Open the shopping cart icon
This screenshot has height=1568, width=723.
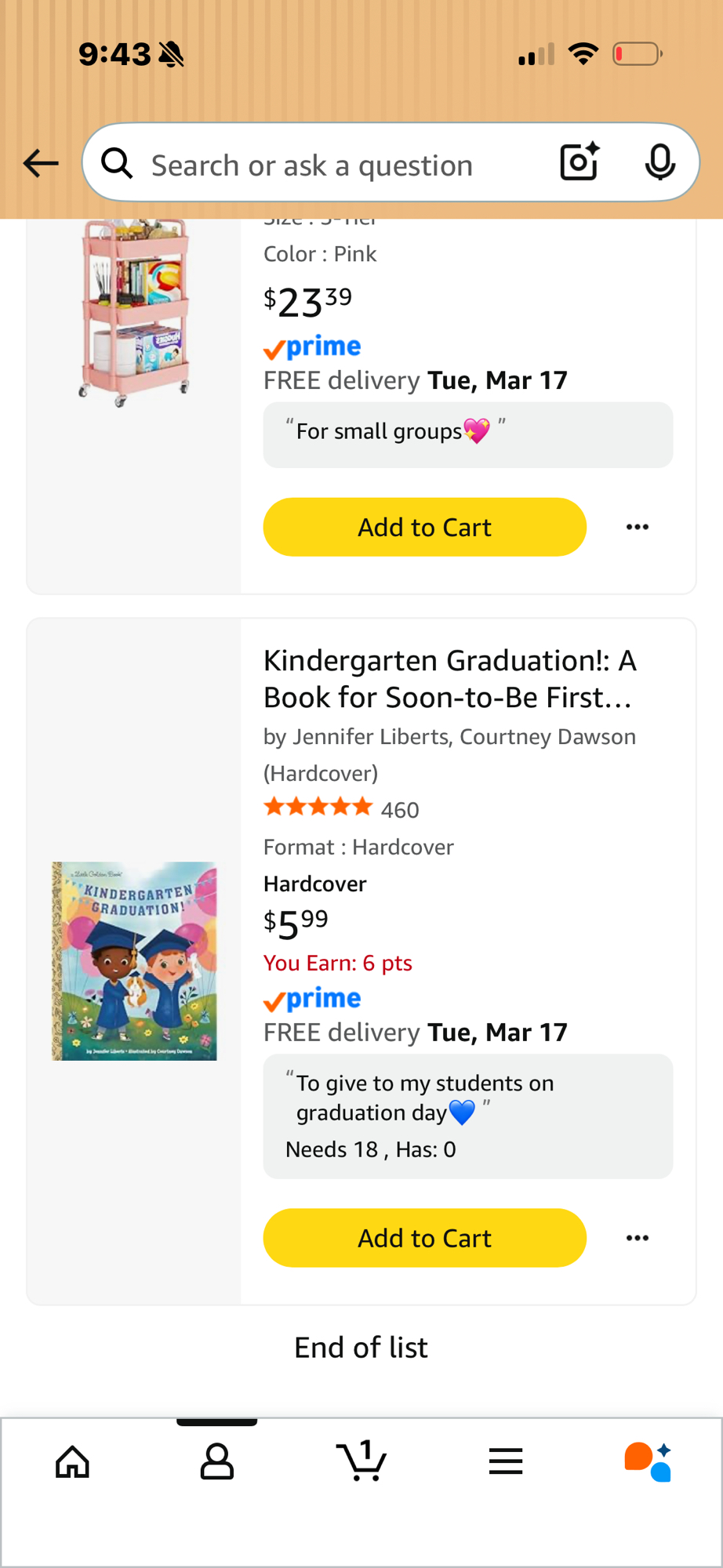point(361,1461)
